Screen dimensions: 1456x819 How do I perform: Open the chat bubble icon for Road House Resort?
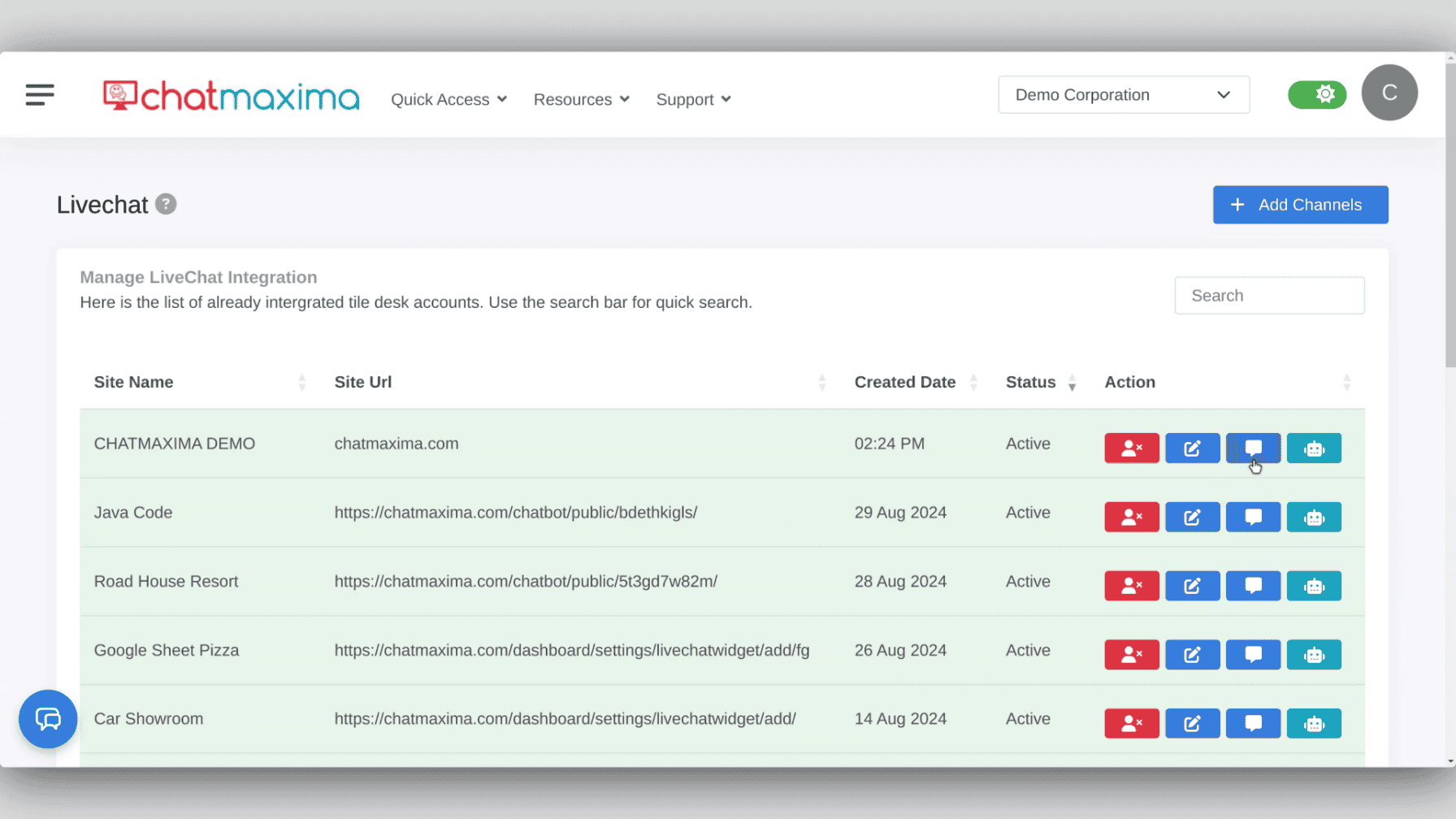click(x=1253, y=586)
